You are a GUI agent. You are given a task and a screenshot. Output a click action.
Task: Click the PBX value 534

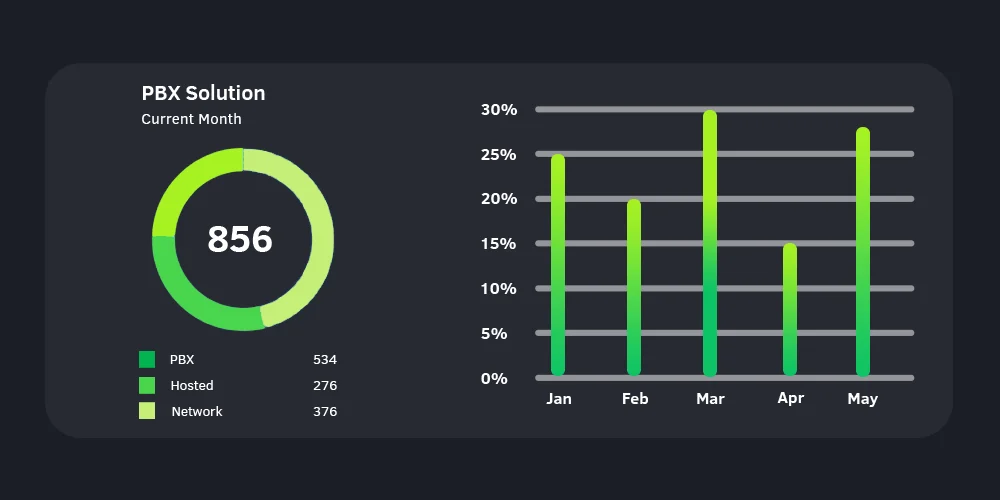325,360
